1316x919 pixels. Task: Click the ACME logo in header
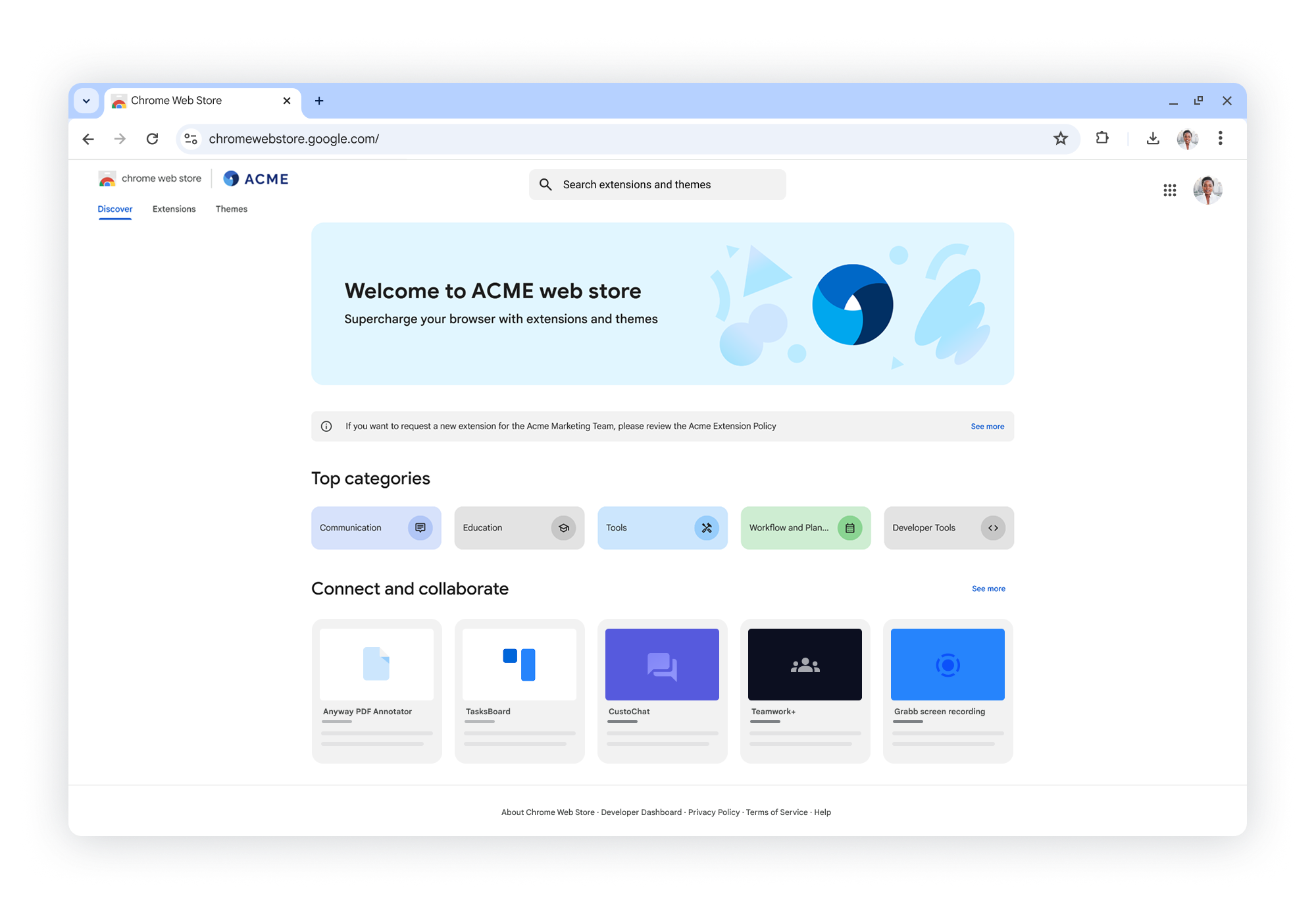click(x=256, y=179)
